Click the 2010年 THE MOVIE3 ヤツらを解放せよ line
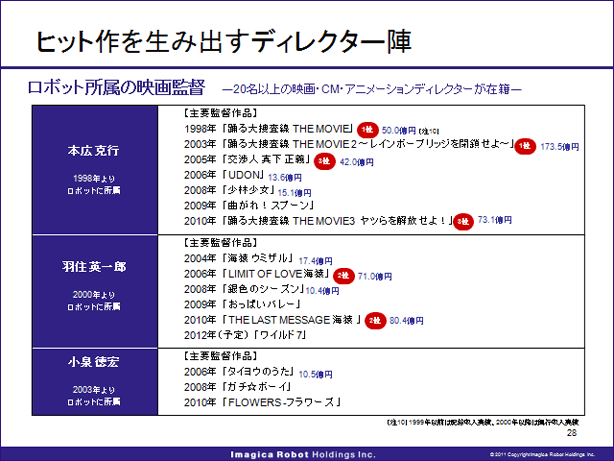 tap(319, 221)
